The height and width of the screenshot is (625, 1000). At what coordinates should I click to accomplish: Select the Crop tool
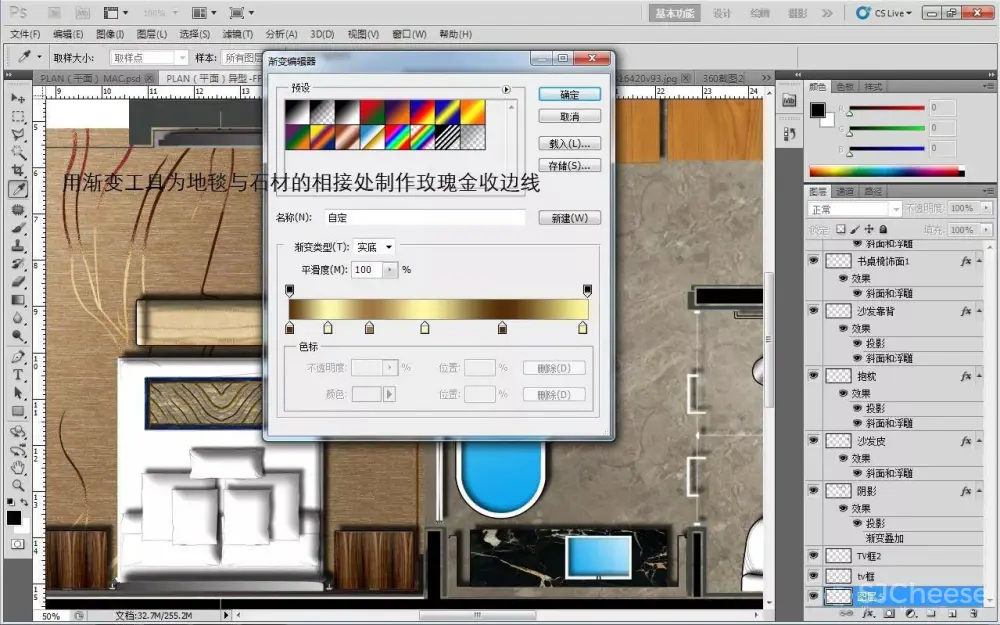pyautogui.click(x=18, y=170)
